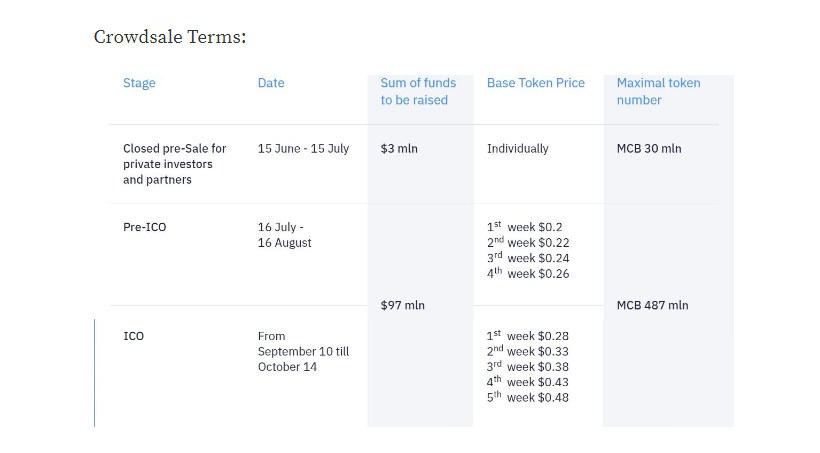Select the $97 mln funds cell

(403, 305)
